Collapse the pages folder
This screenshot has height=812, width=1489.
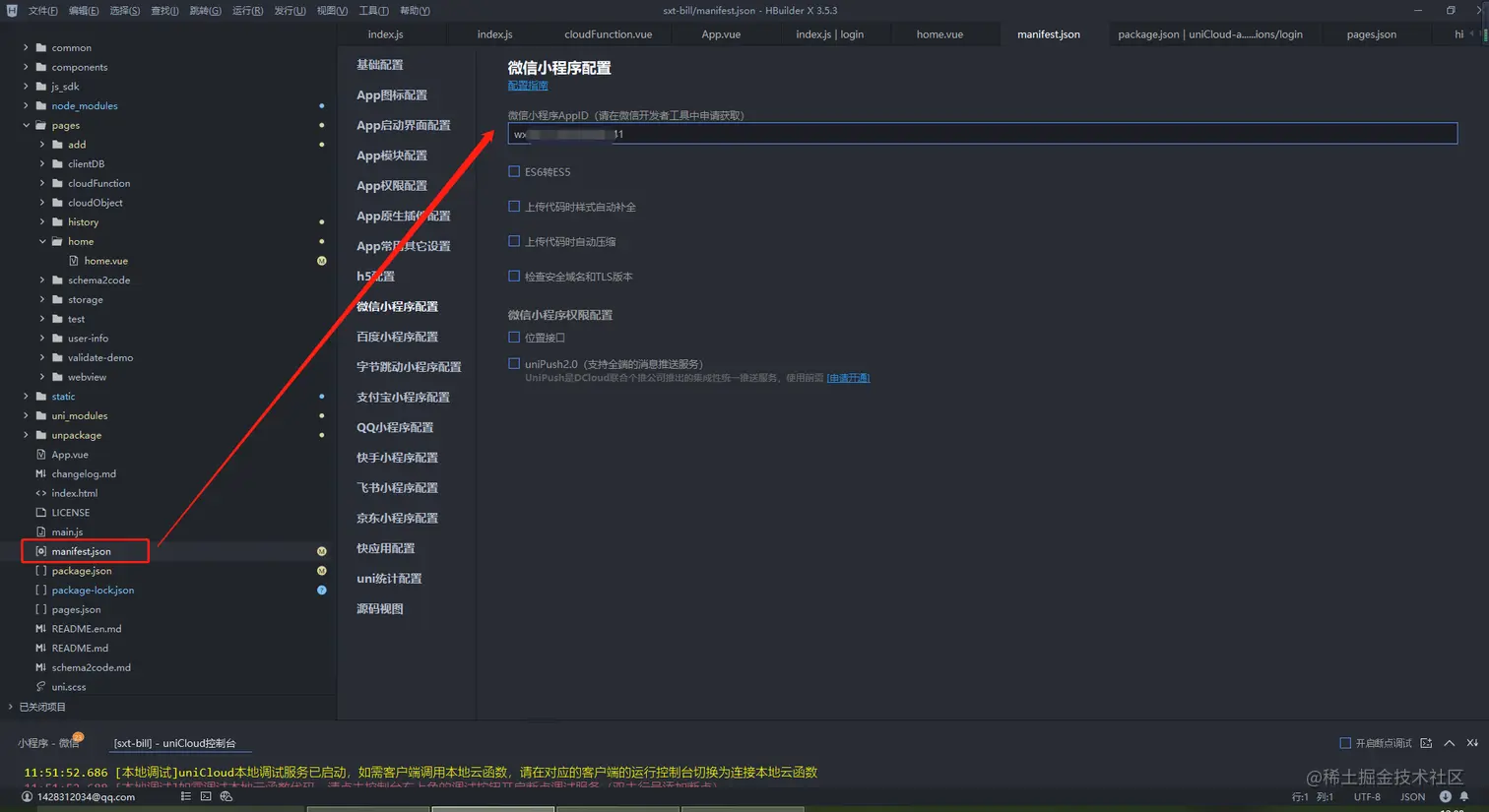[26, 125]
